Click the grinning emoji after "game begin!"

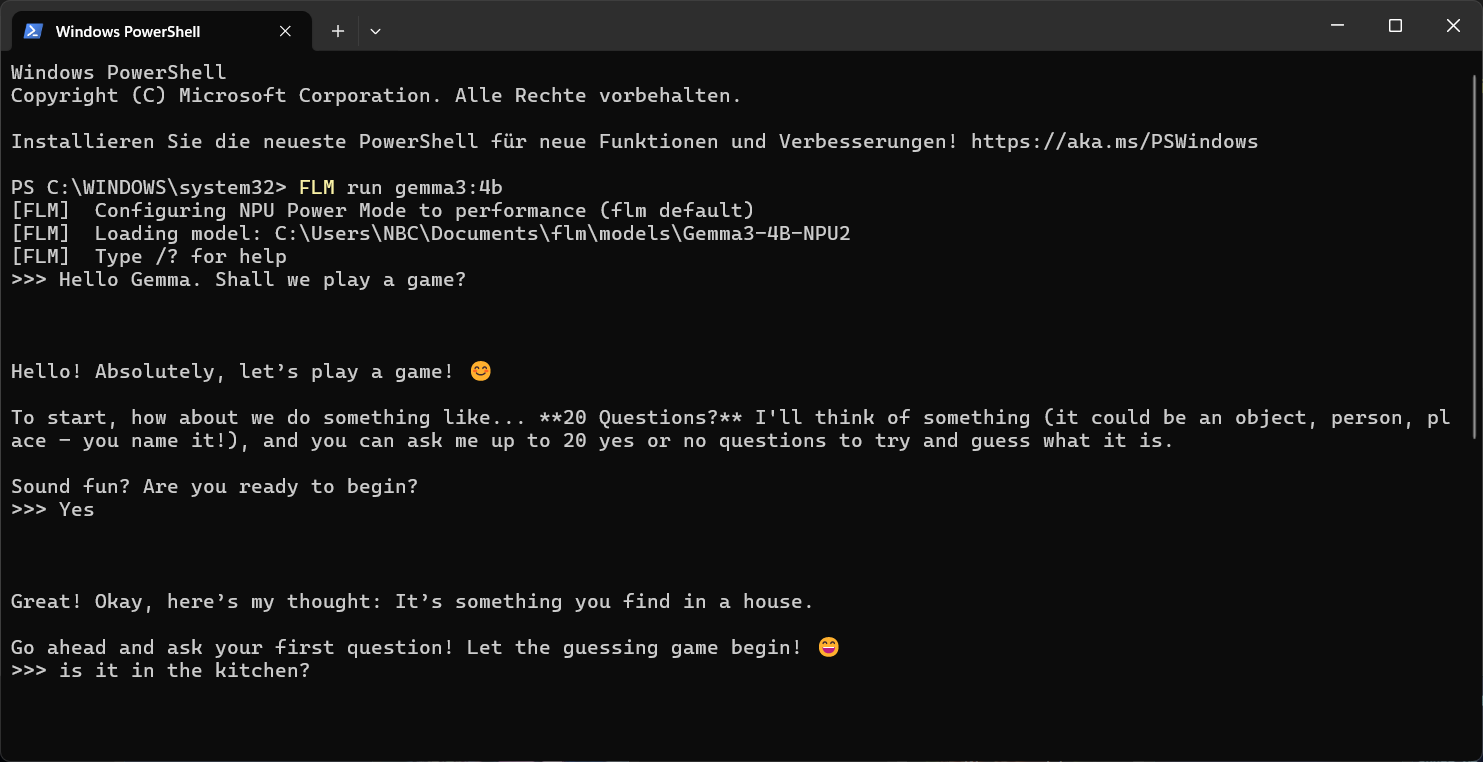(828, 648)
